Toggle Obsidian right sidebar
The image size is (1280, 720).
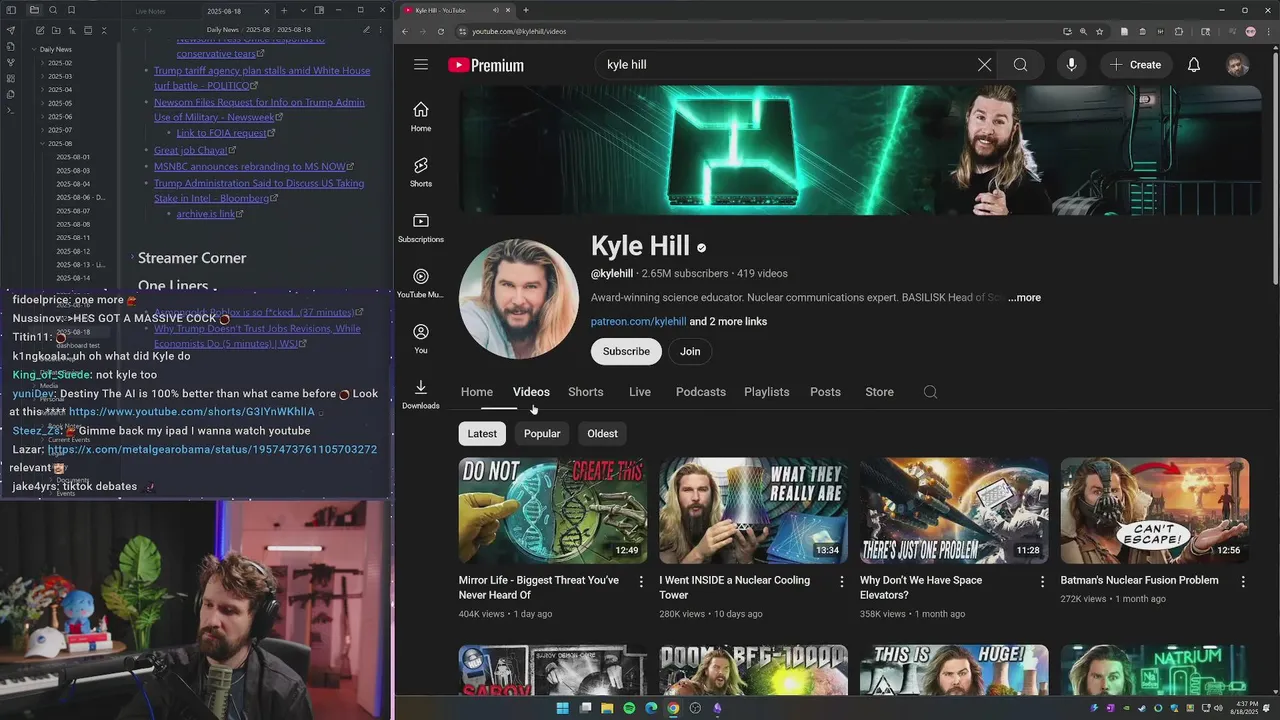point(319,10)
